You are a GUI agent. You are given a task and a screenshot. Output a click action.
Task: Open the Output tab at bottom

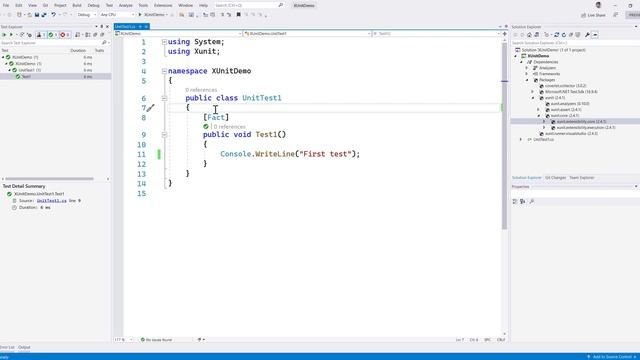[24, 347]
